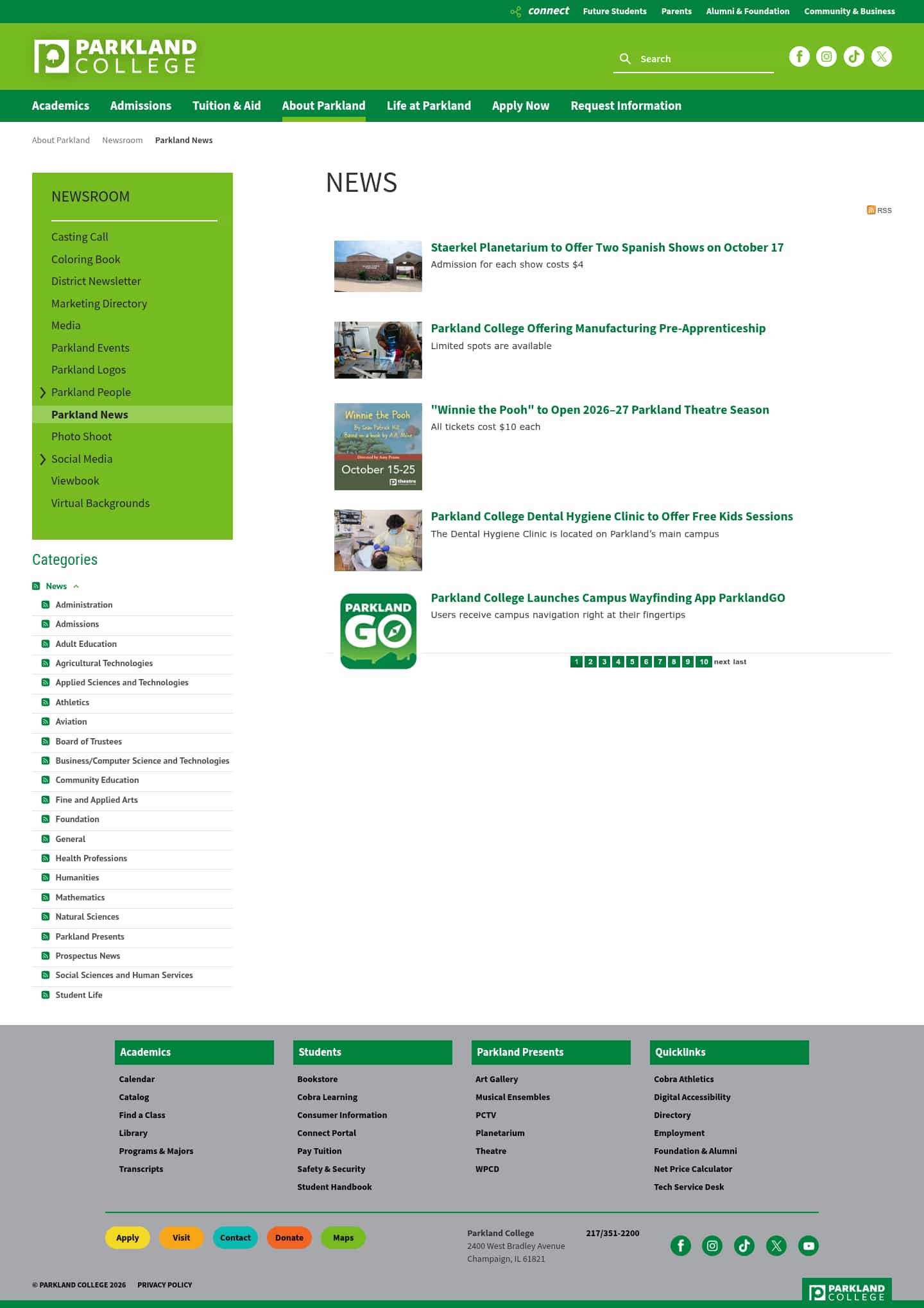Viewport: 924px width, 1308px height.
Task: Open the footer Facebook icon
Action: coord(681,1246)
